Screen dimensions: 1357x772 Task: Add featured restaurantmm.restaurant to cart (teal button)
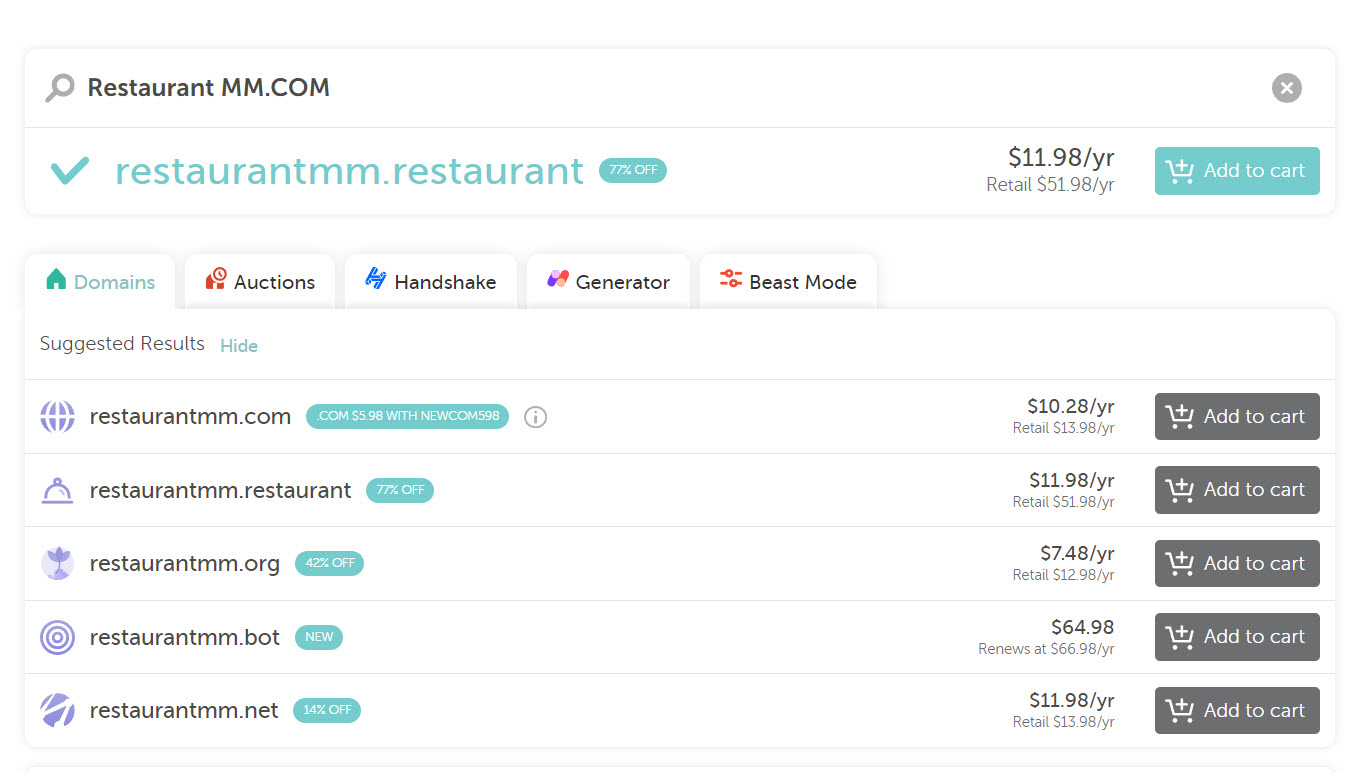(1237, 171)
